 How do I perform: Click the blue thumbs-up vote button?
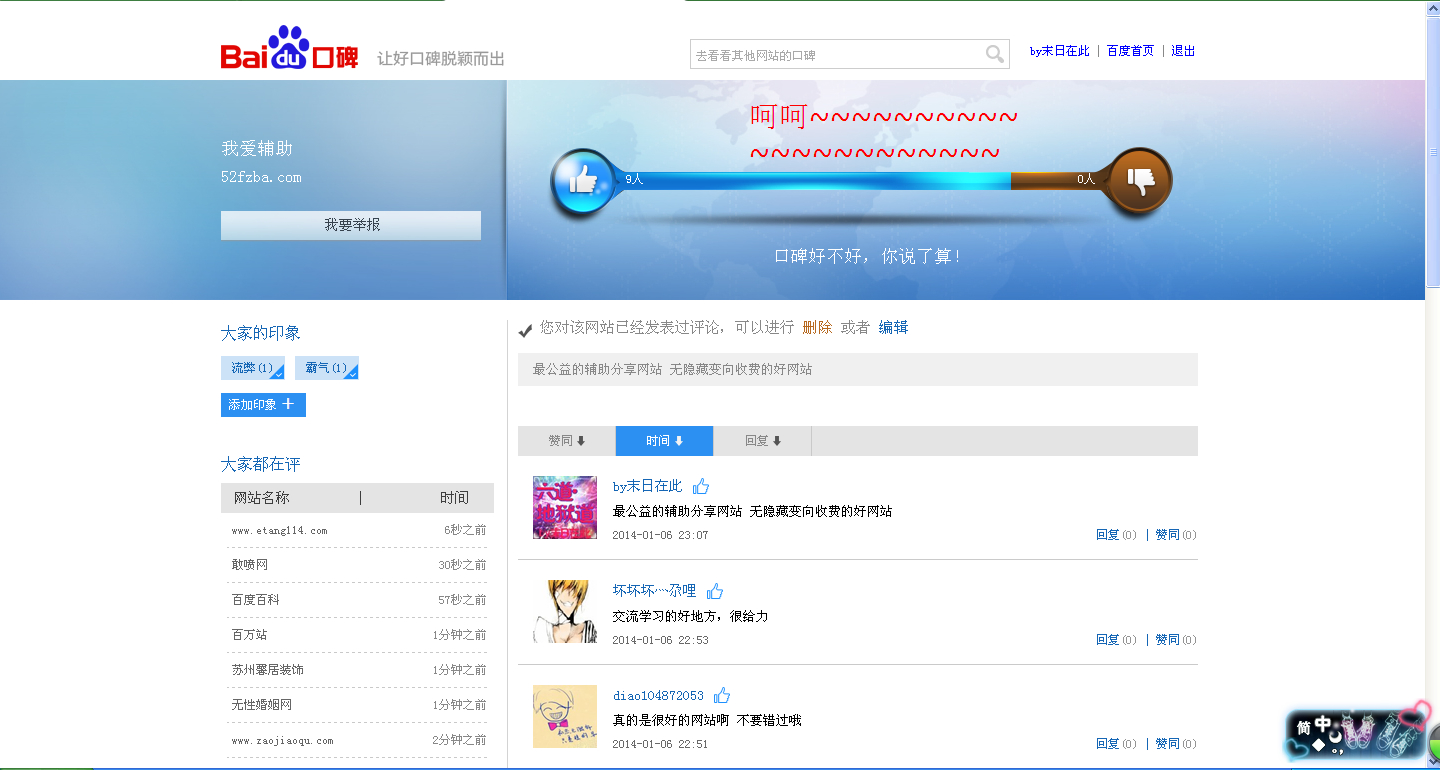click(582, 181)
